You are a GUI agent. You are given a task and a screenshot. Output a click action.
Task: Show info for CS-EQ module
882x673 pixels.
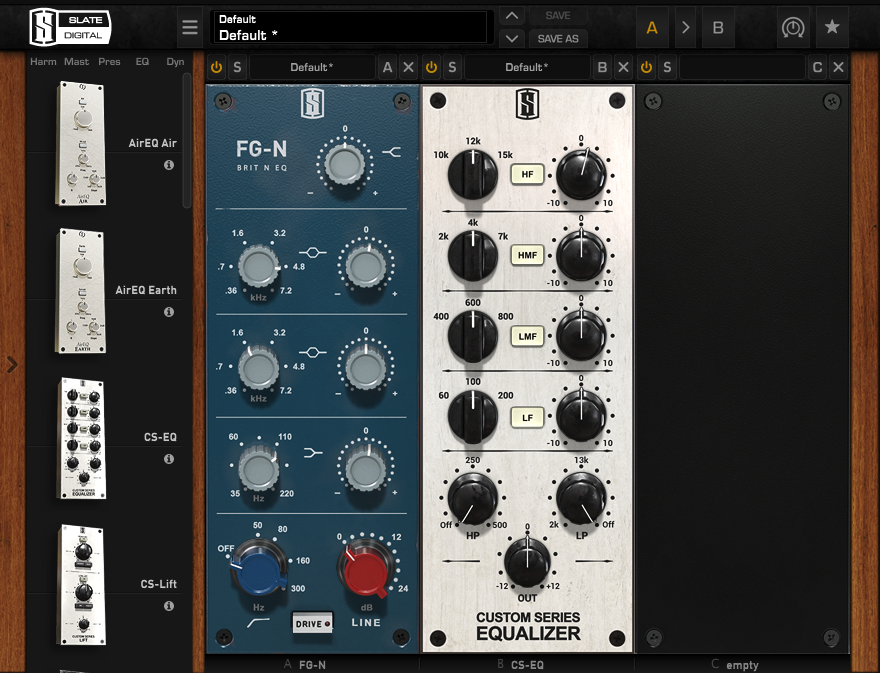coord(169,459)
